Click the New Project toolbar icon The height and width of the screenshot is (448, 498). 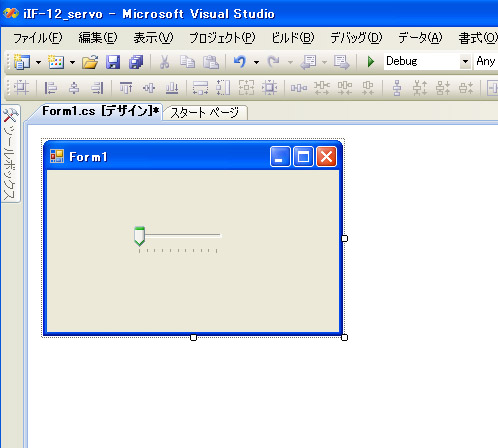[x=22, y=62]
